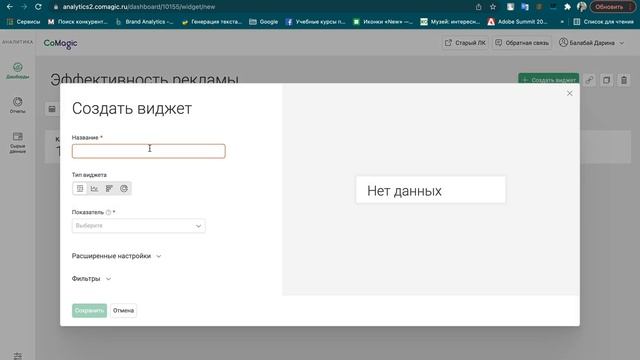This screenshot has height=360, width=640.
Task: Click the Показатель help question icon
Action: coord(108,212)
